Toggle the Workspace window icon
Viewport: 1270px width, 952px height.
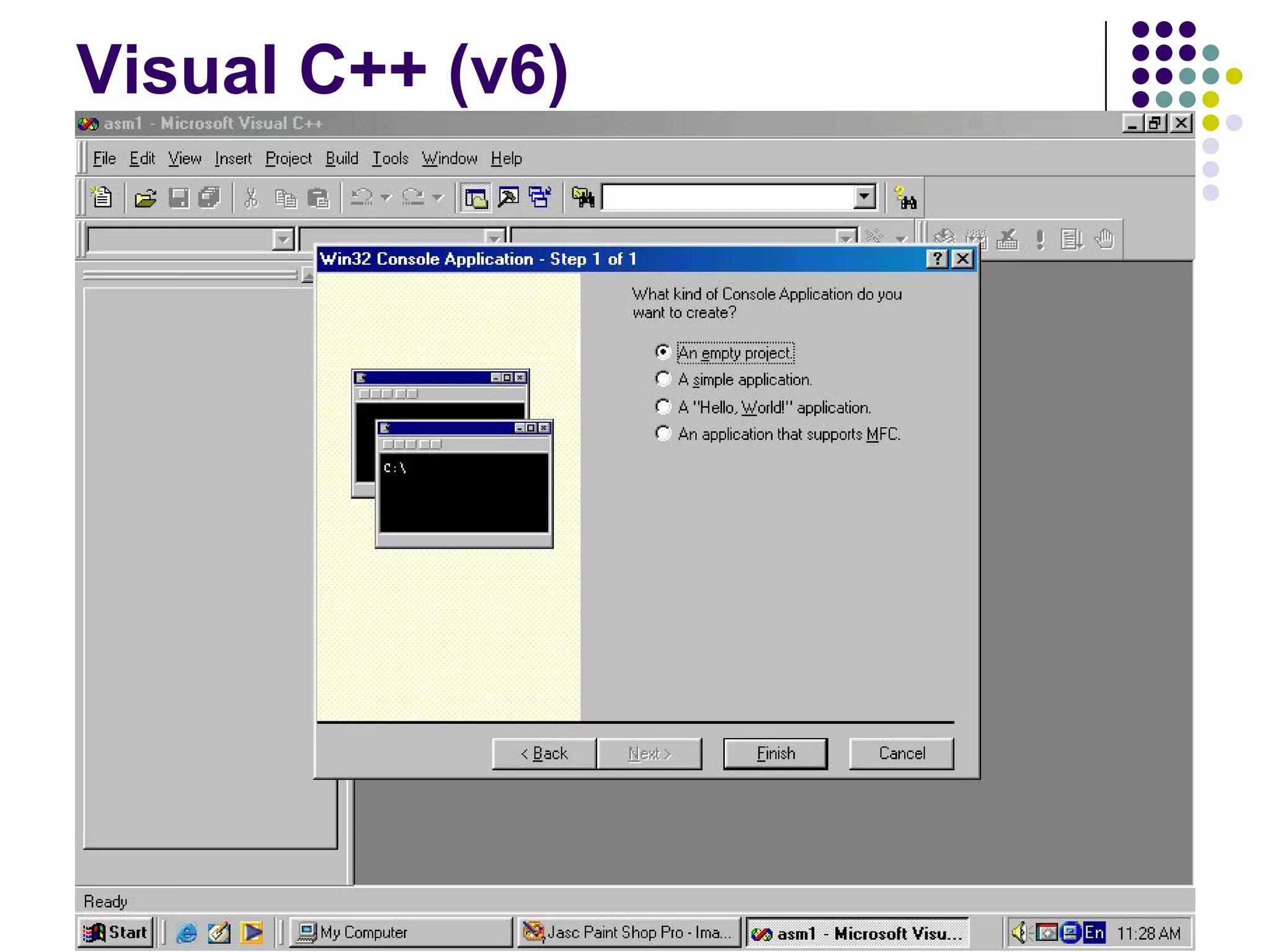(476, 198)
